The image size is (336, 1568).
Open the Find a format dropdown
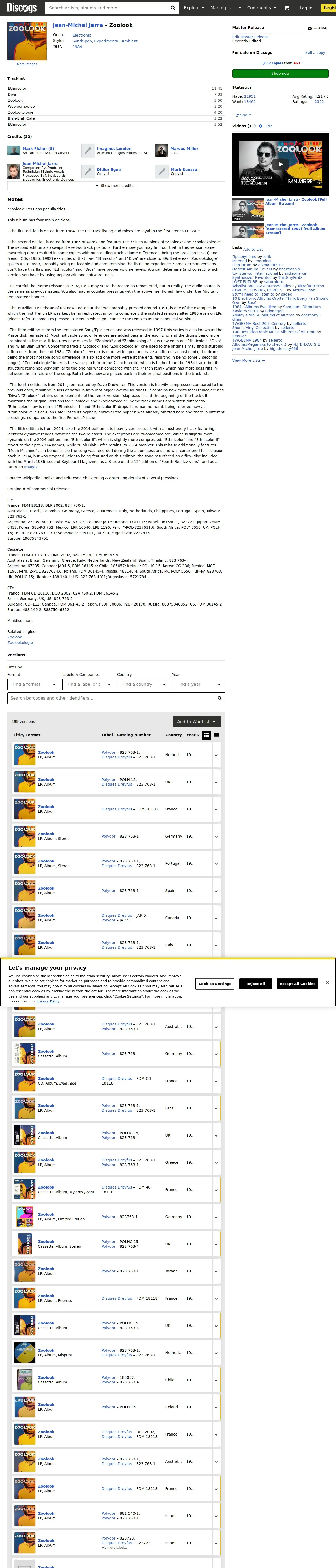pyautogui.click(x=33, y=684)
